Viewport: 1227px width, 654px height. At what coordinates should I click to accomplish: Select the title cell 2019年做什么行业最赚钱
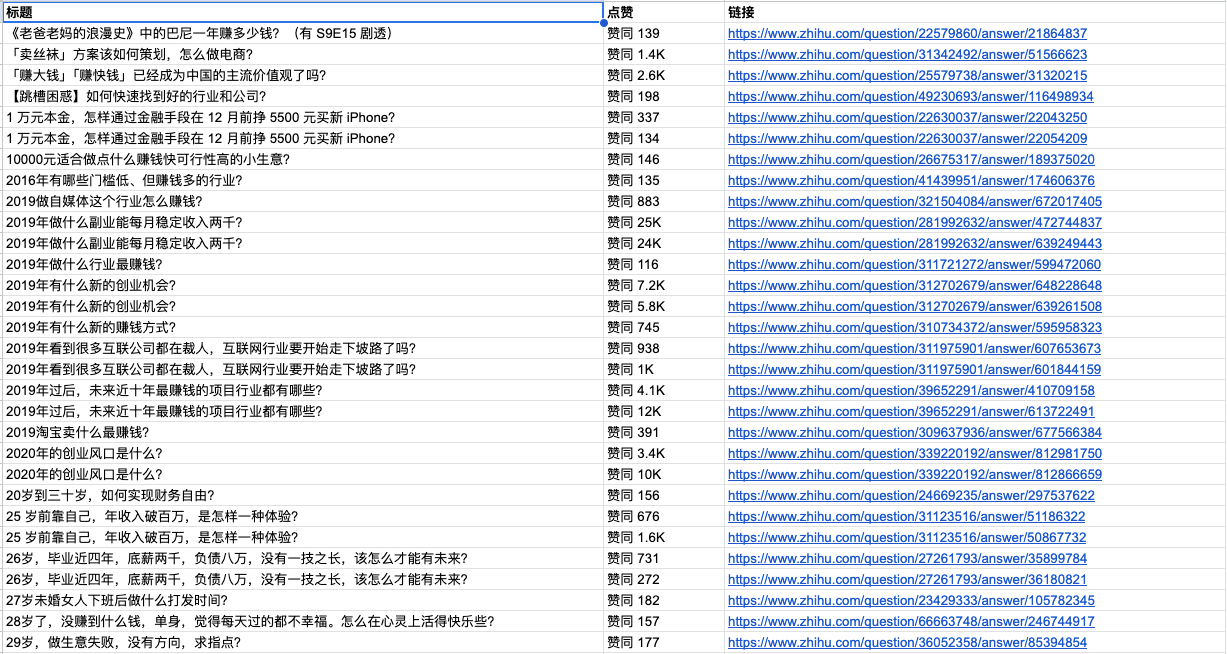[x=303, y=264]
